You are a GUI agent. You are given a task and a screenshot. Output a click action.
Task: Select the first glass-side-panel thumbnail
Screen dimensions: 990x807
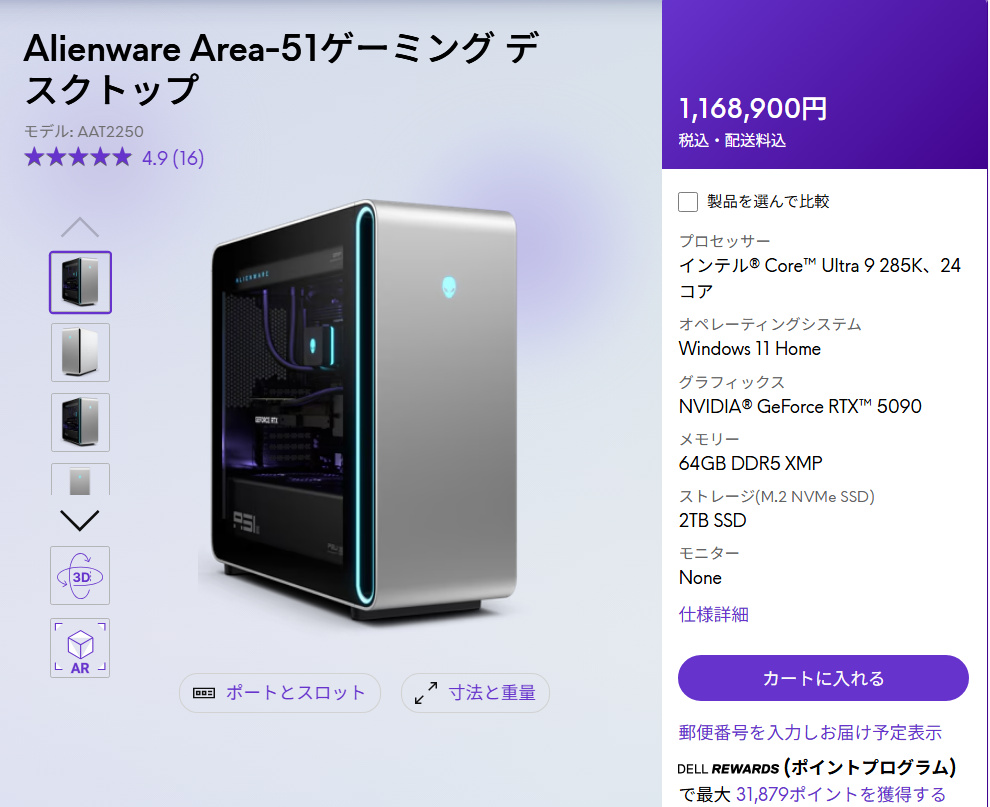pos(80,282)
